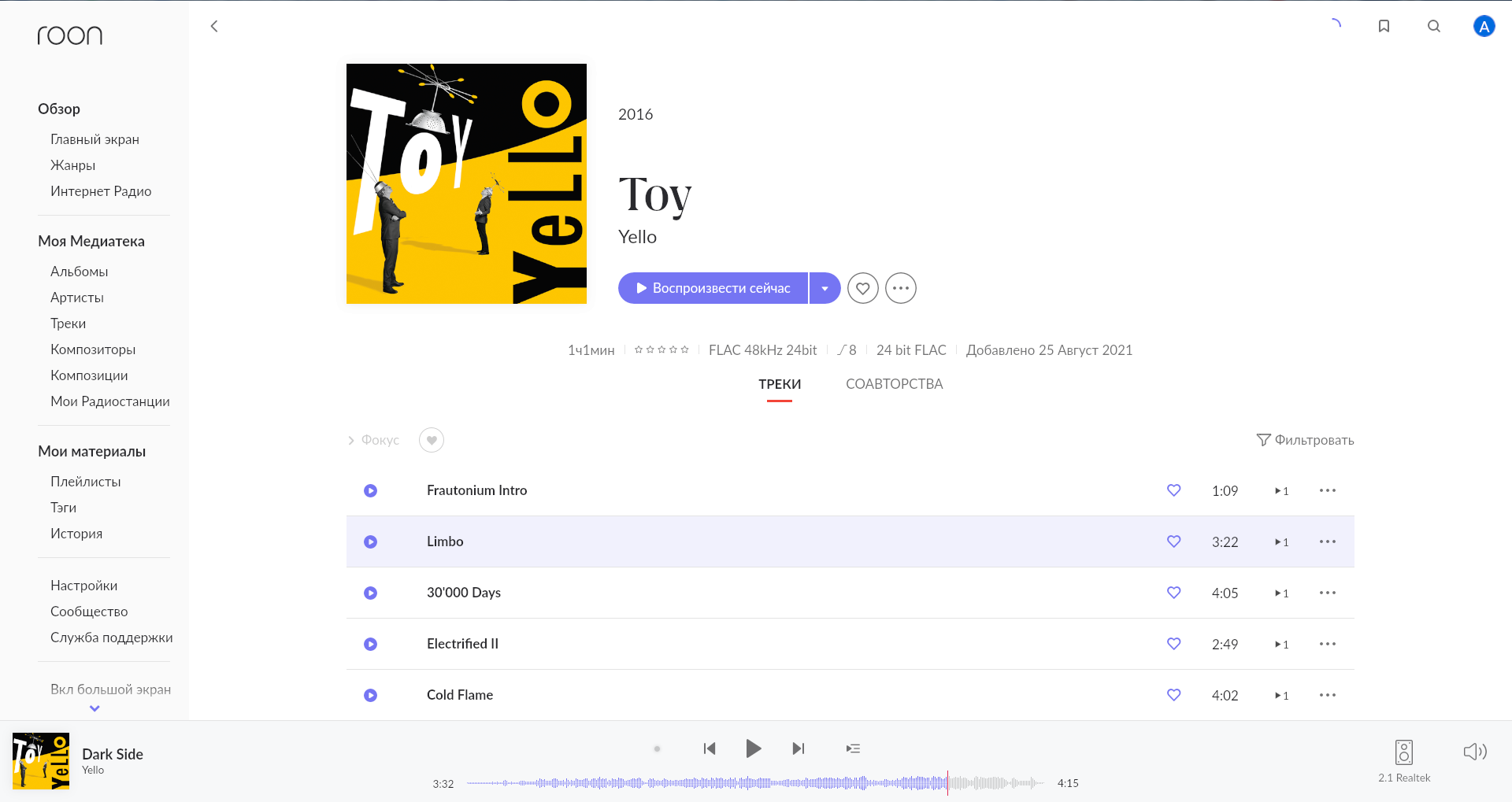Open more options for Electrified II
1512x802 pixels.
(1328, 644)
